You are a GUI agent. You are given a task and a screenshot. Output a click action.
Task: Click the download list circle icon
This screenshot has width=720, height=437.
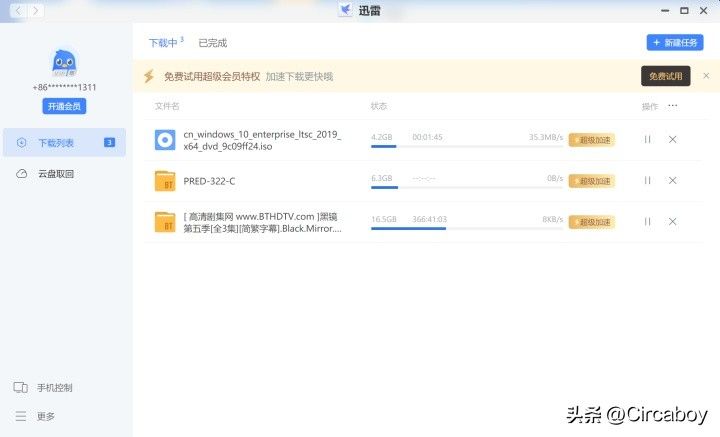(22, 143)
